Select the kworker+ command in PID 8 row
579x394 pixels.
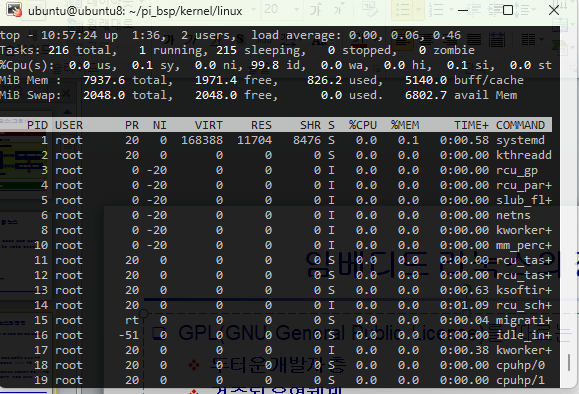pyautogui.click(x=524, y=230)
